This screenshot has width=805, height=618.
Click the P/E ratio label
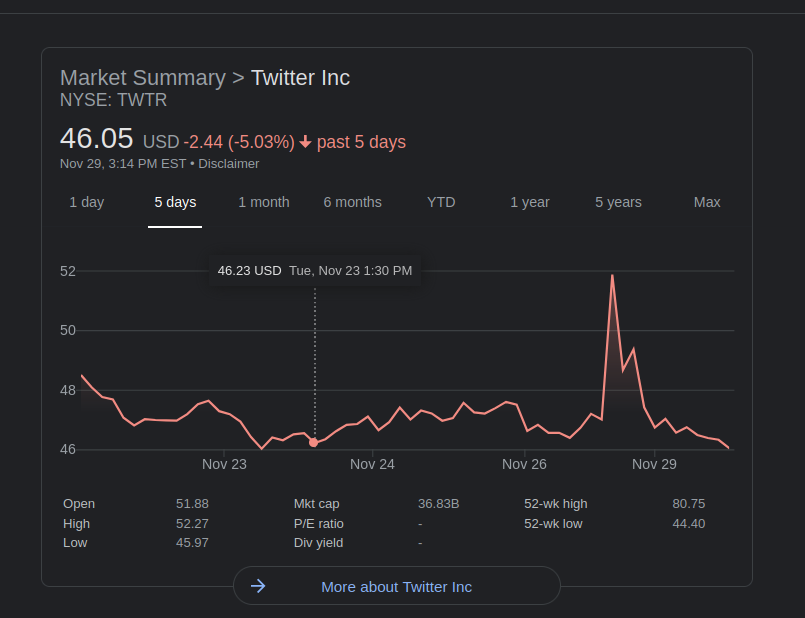click(x=319, y=524)
